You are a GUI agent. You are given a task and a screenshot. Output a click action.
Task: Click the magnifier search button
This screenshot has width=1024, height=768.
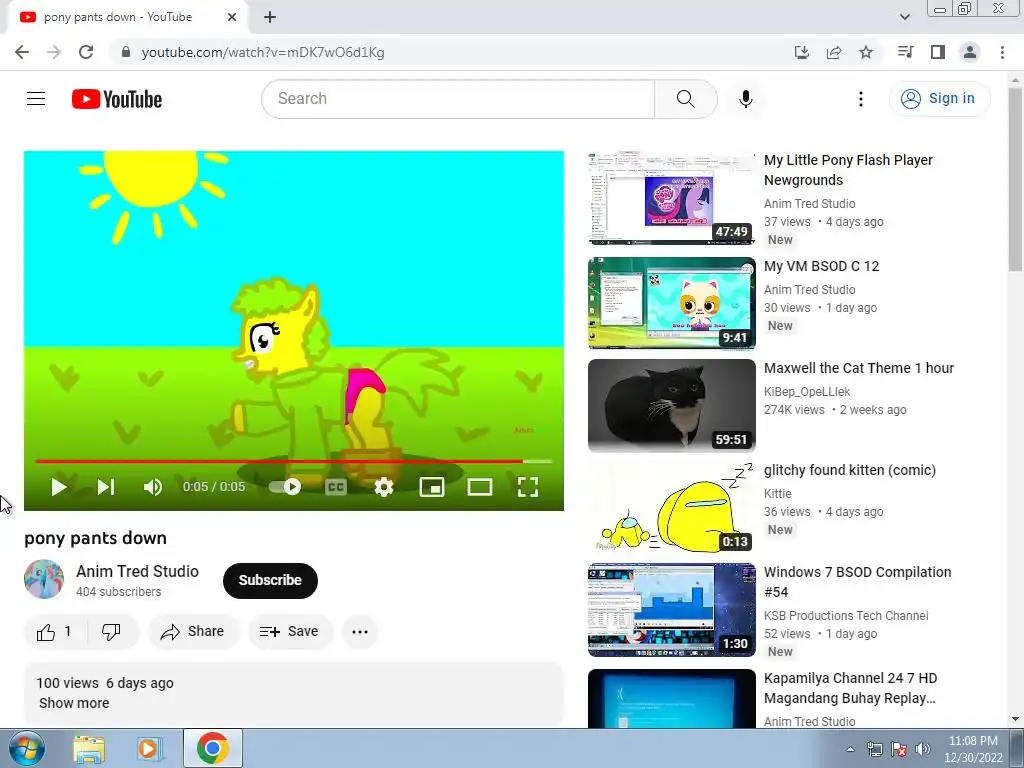686,99
